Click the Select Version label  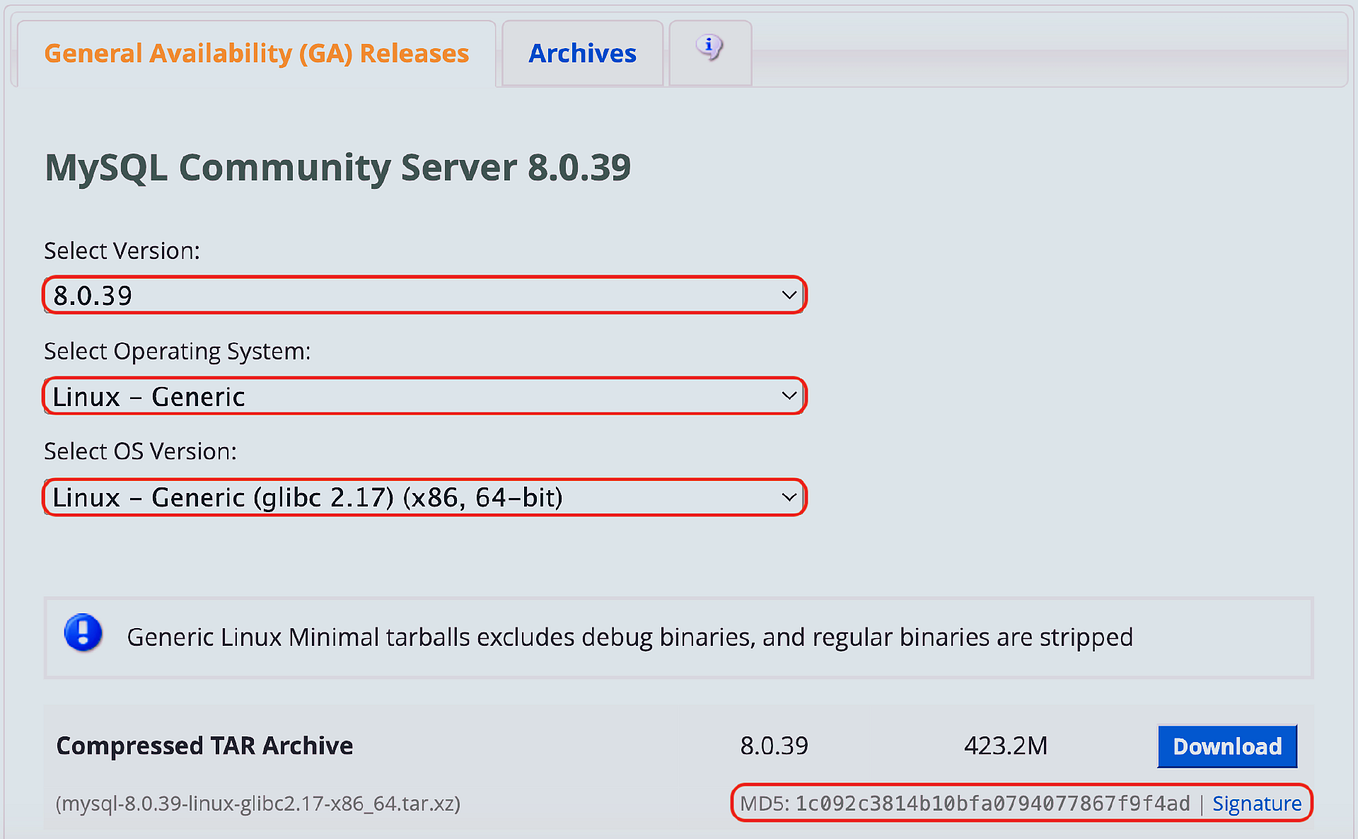(122, 251)
